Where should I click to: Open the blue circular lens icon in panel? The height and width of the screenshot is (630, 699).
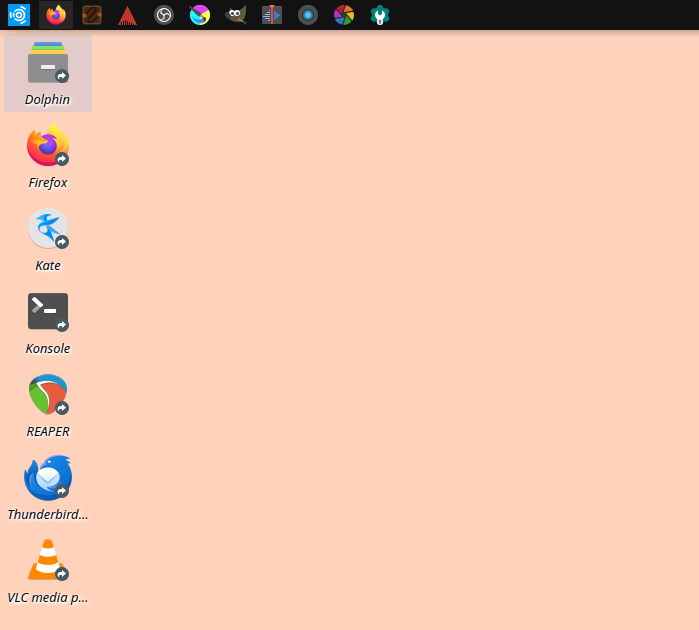[308, 15]
